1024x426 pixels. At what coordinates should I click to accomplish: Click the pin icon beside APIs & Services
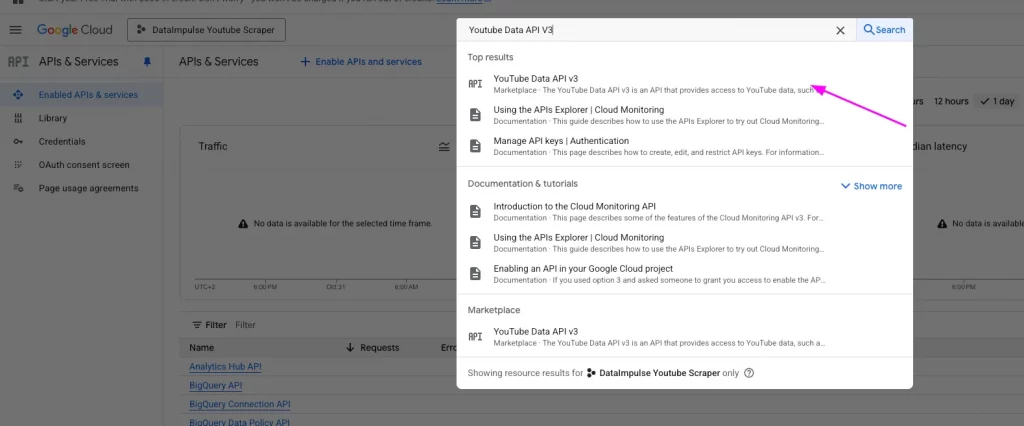coord(147,62)
